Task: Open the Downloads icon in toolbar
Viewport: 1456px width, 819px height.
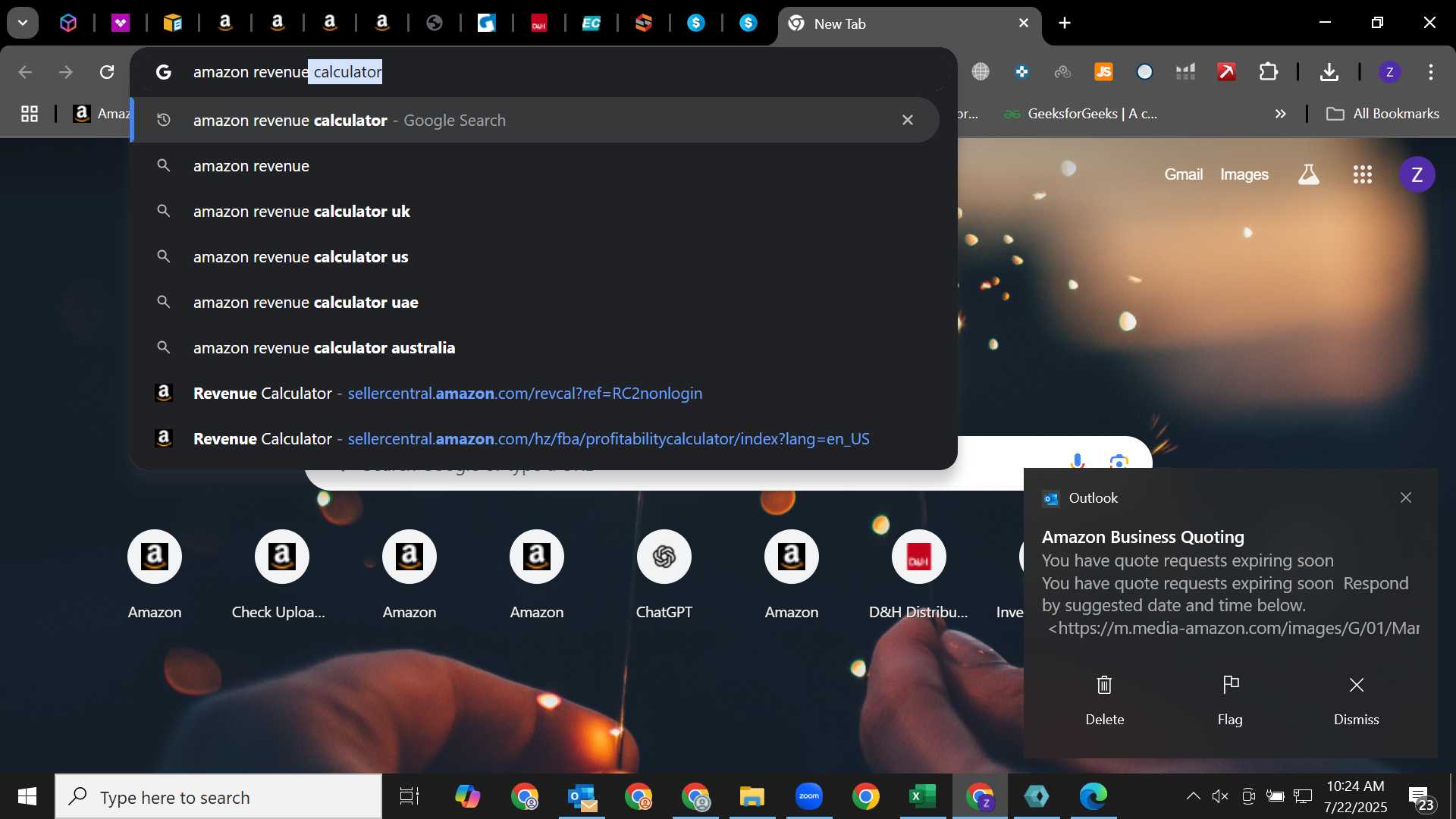Action: point(1329,72)
